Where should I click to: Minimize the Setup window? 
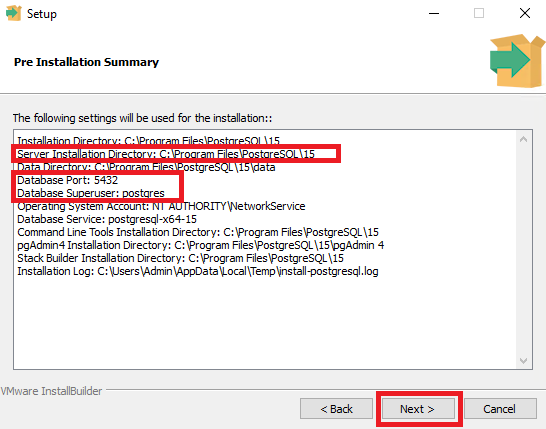(x=434, y=14)
